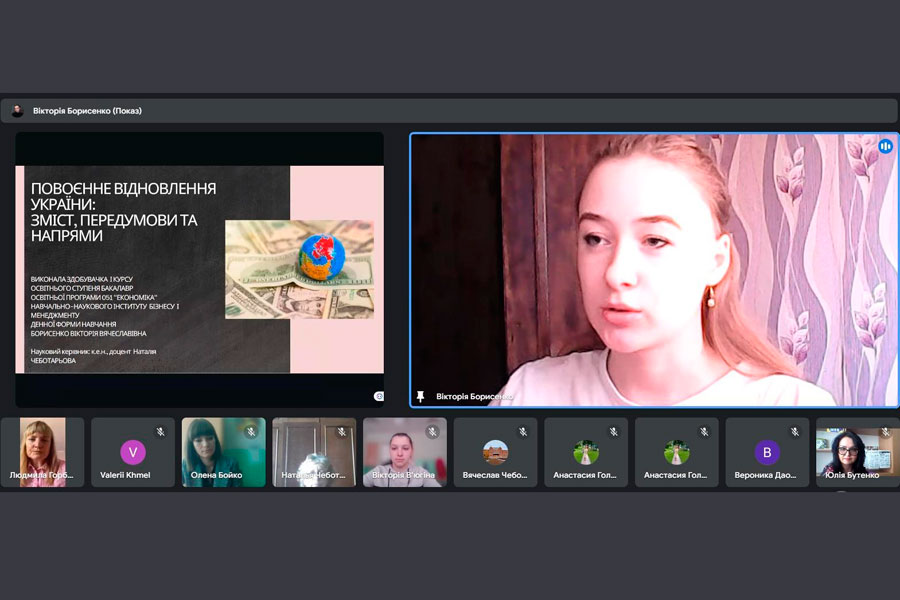
Task: Click muted microphone icon on Юлія Бутенко tile
Action: click(886, 432)
